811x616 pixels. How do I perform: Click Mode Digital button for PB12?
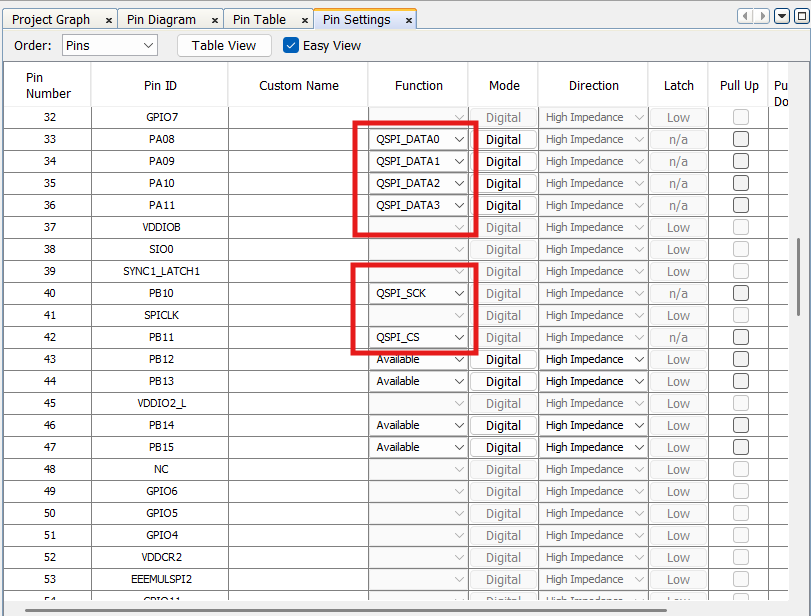coord(503,359)
